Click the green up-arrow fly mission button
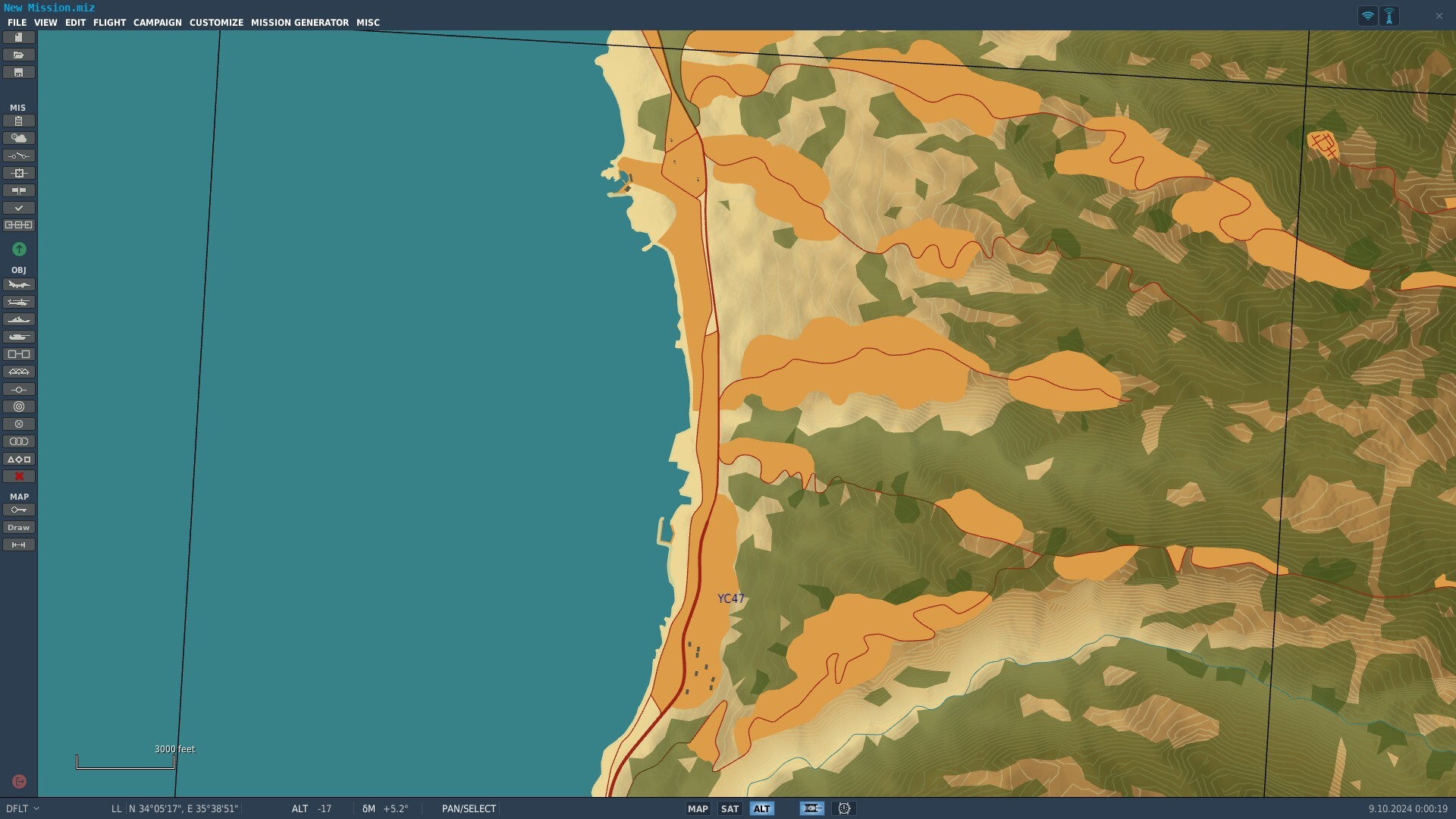Viewport: 1456px width, 819px height. point(19,249)
